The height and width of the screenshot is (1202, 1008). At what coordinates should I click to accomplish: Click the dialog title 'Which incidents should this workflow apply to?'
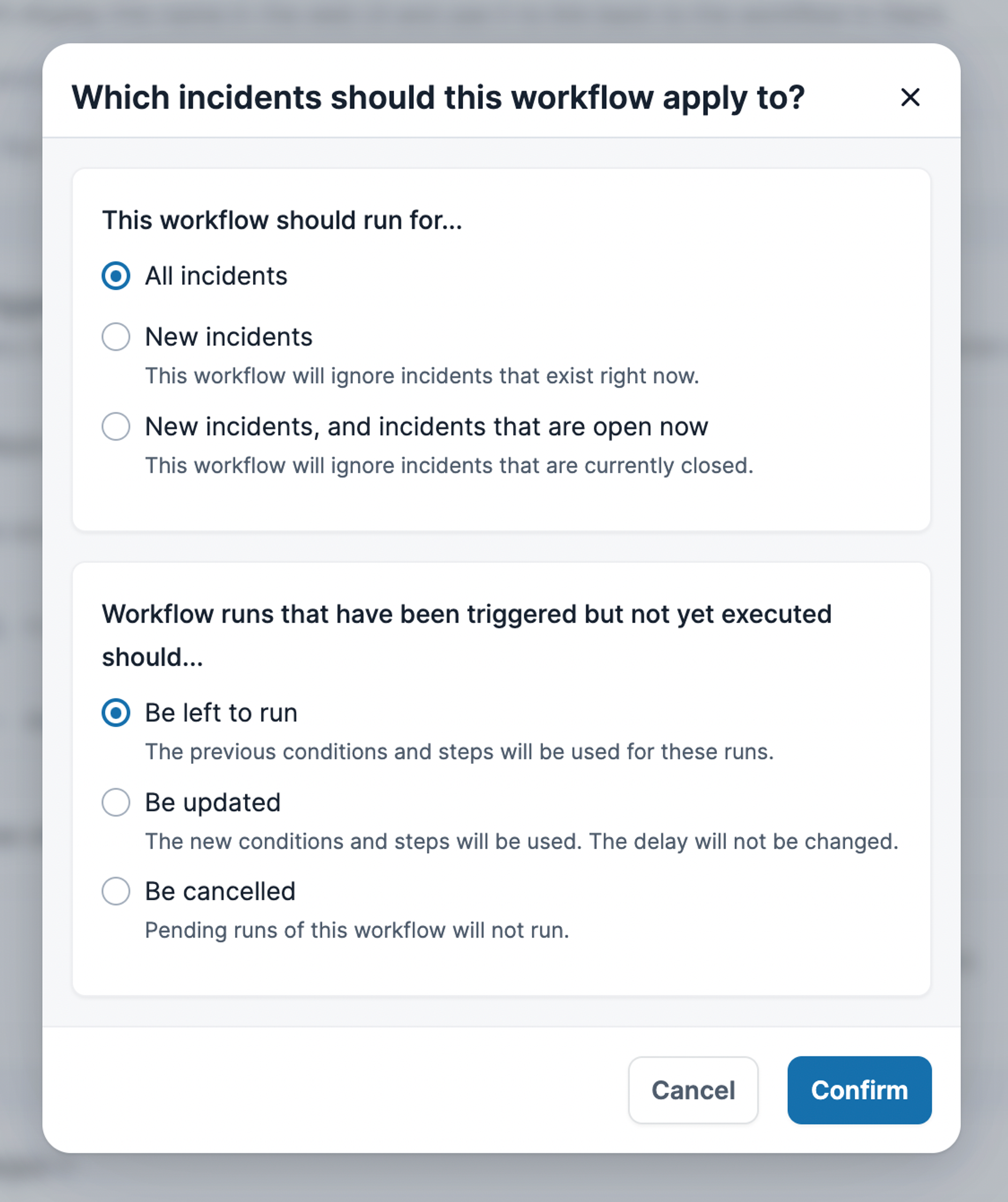(x=437, y=97)
